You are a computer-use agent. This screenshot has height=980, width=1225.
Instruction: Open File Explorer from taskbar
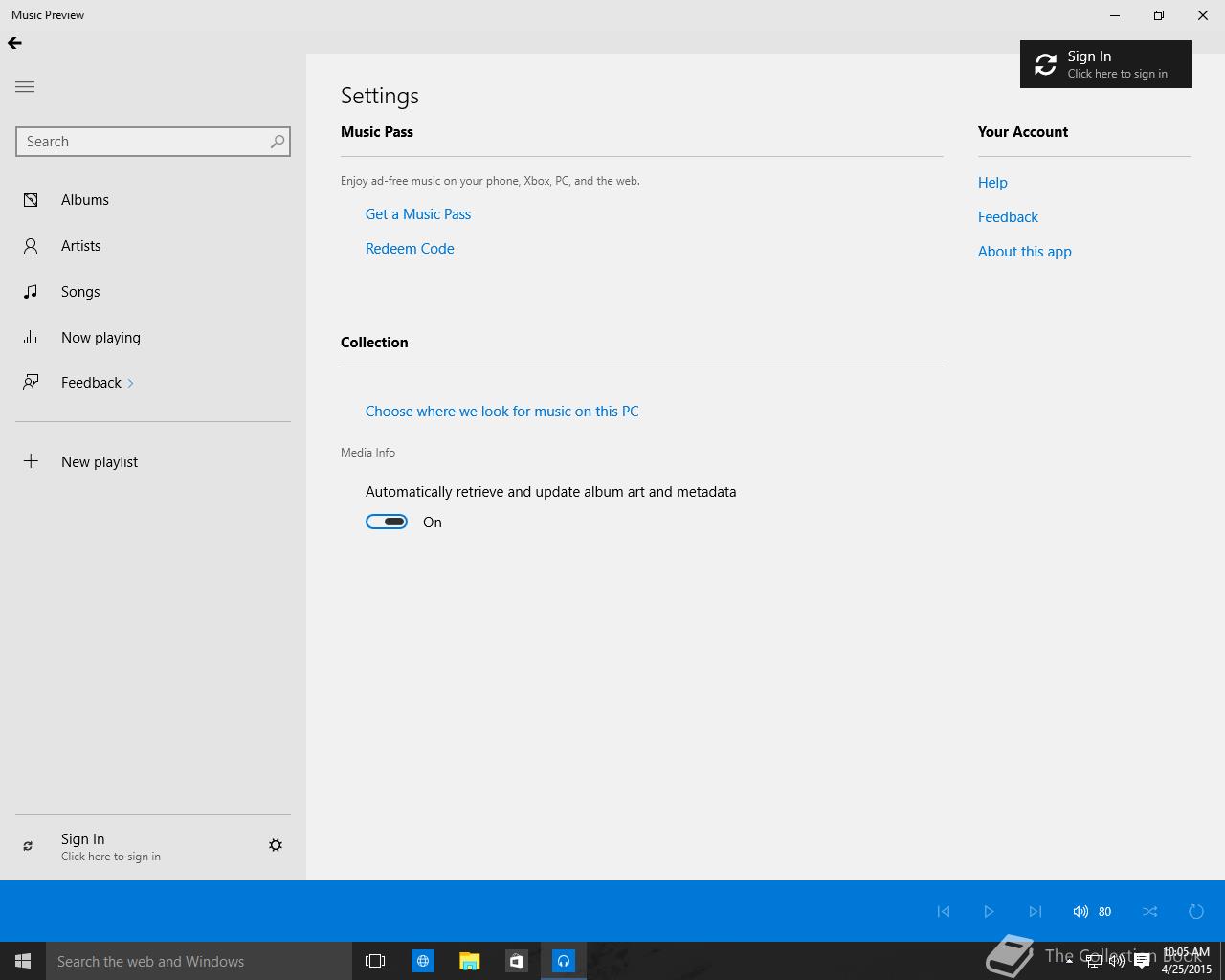469,961
